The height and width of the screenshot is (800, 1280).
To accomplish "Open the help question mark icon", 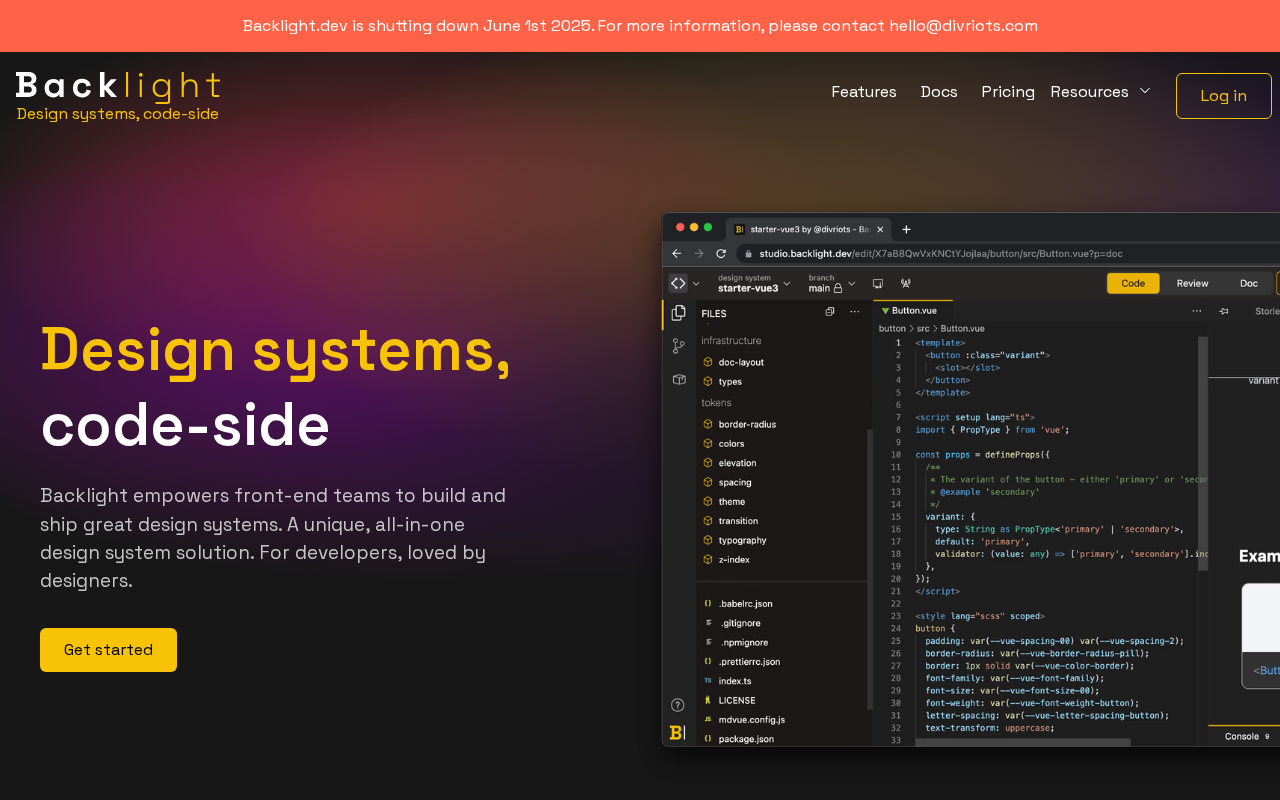I will 677,705.
